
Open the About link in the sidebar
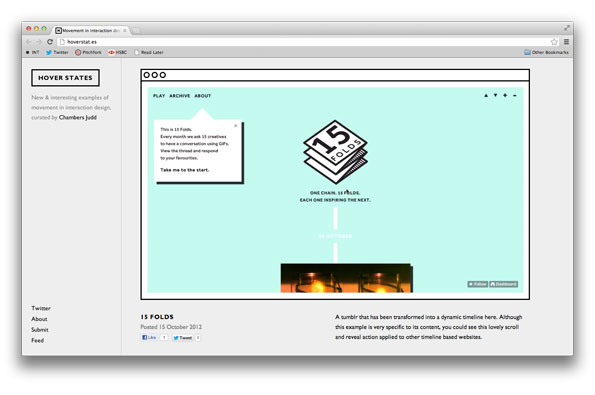click(39, 319)
